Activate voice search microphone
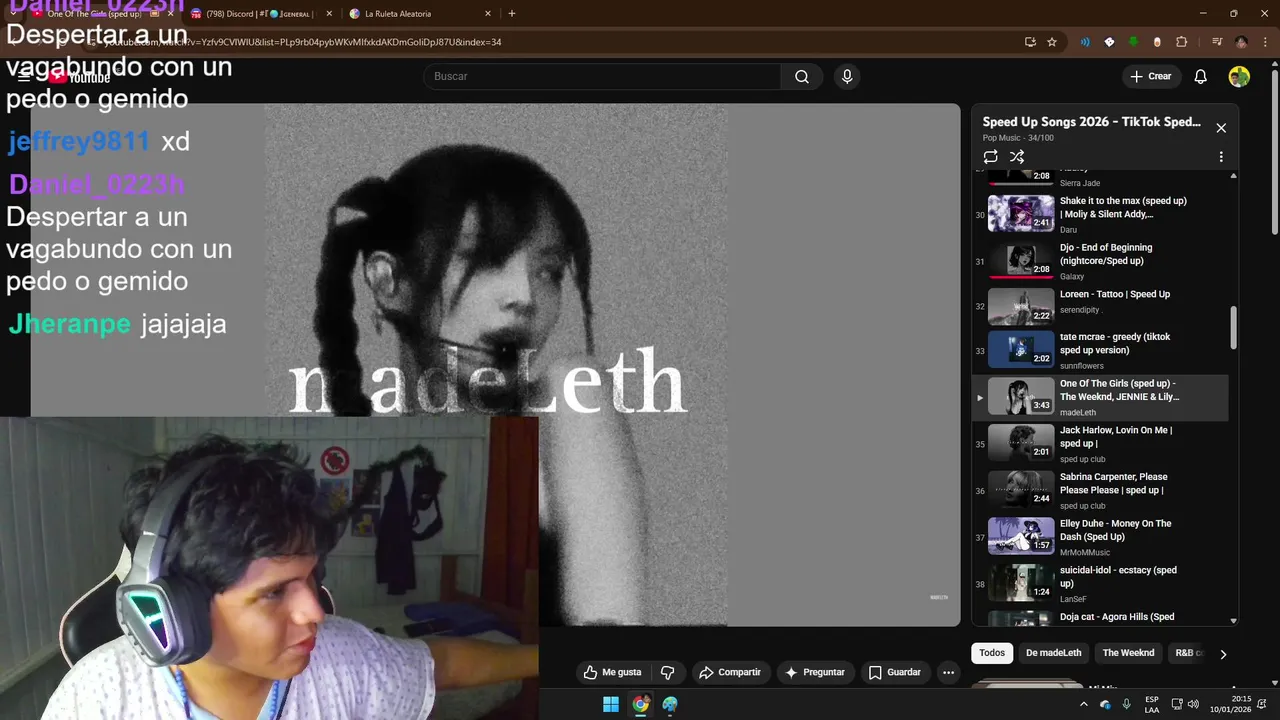This screenshot has height=720, width=1280. (847, 77)
